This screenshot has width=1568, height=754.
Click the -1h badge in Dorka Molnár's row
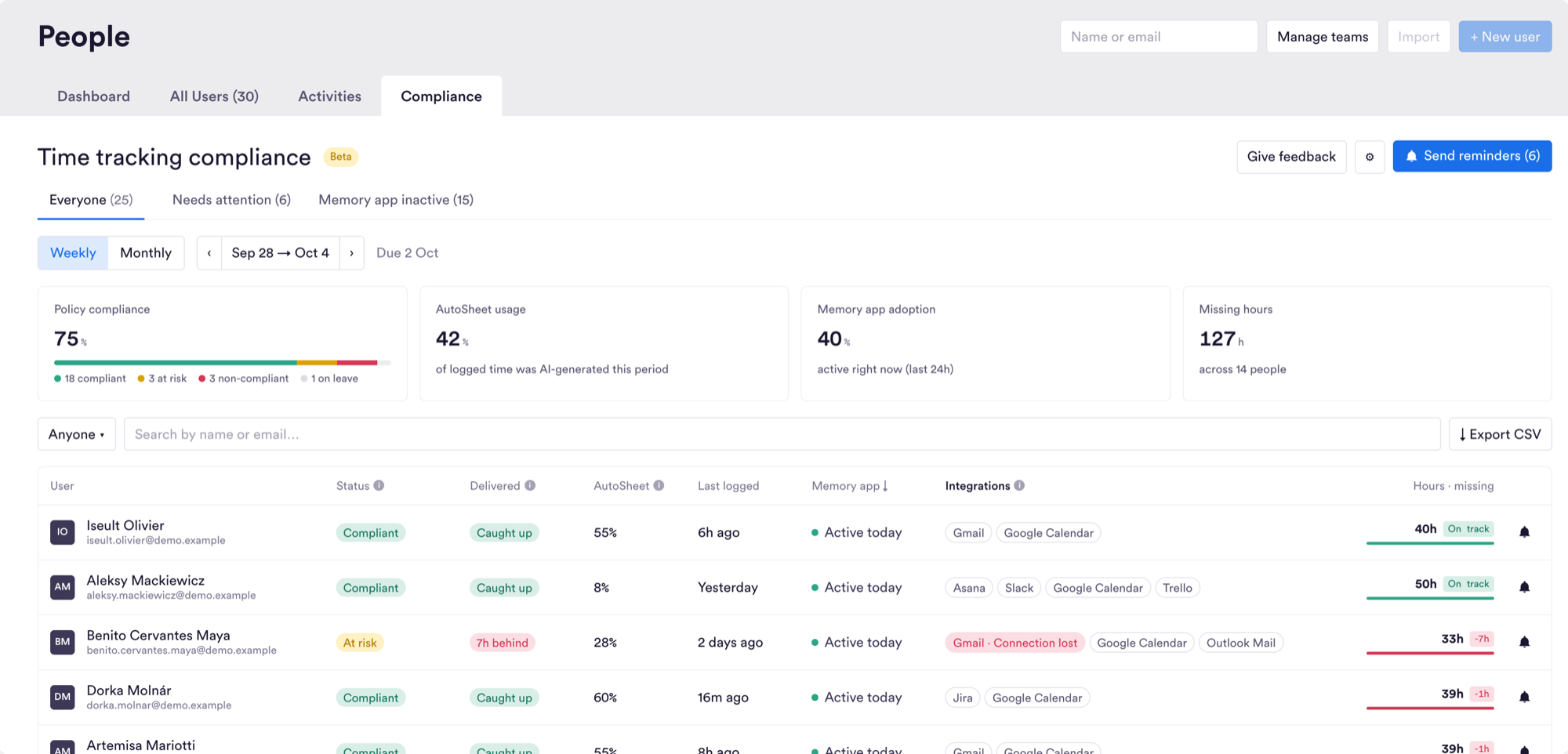click(1482, 694)
